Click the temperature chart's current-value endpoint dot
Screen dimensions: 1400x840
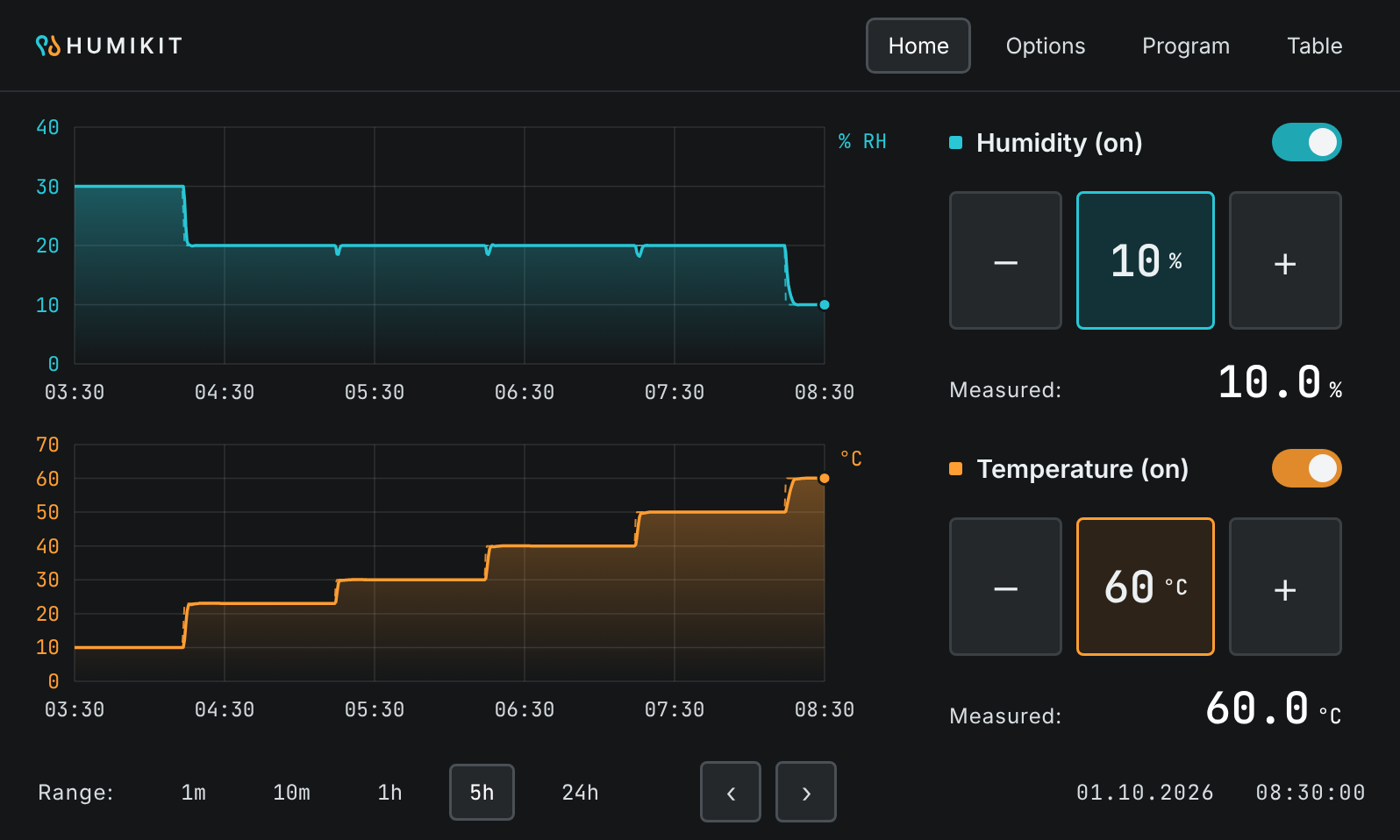[825, 479]
